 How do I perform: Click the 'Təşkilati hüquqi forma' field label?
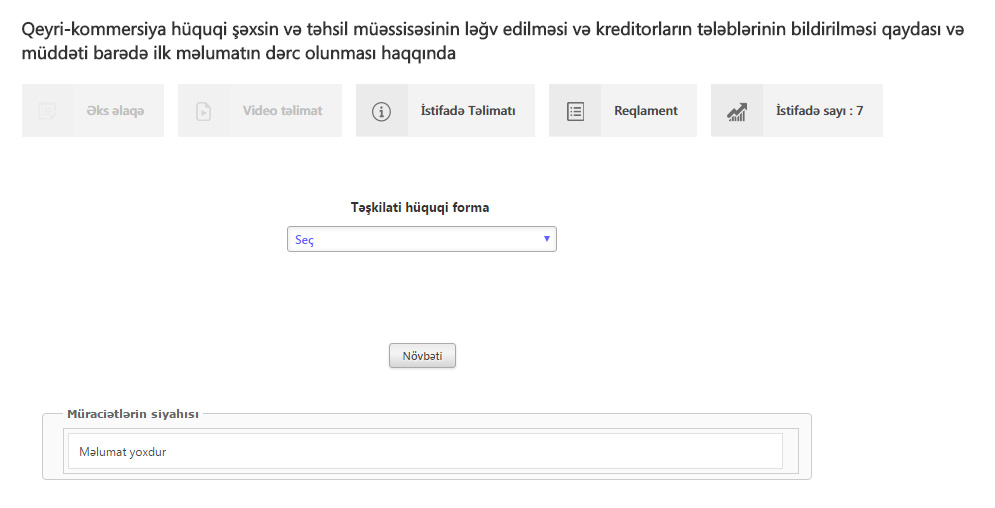point(420,207)
